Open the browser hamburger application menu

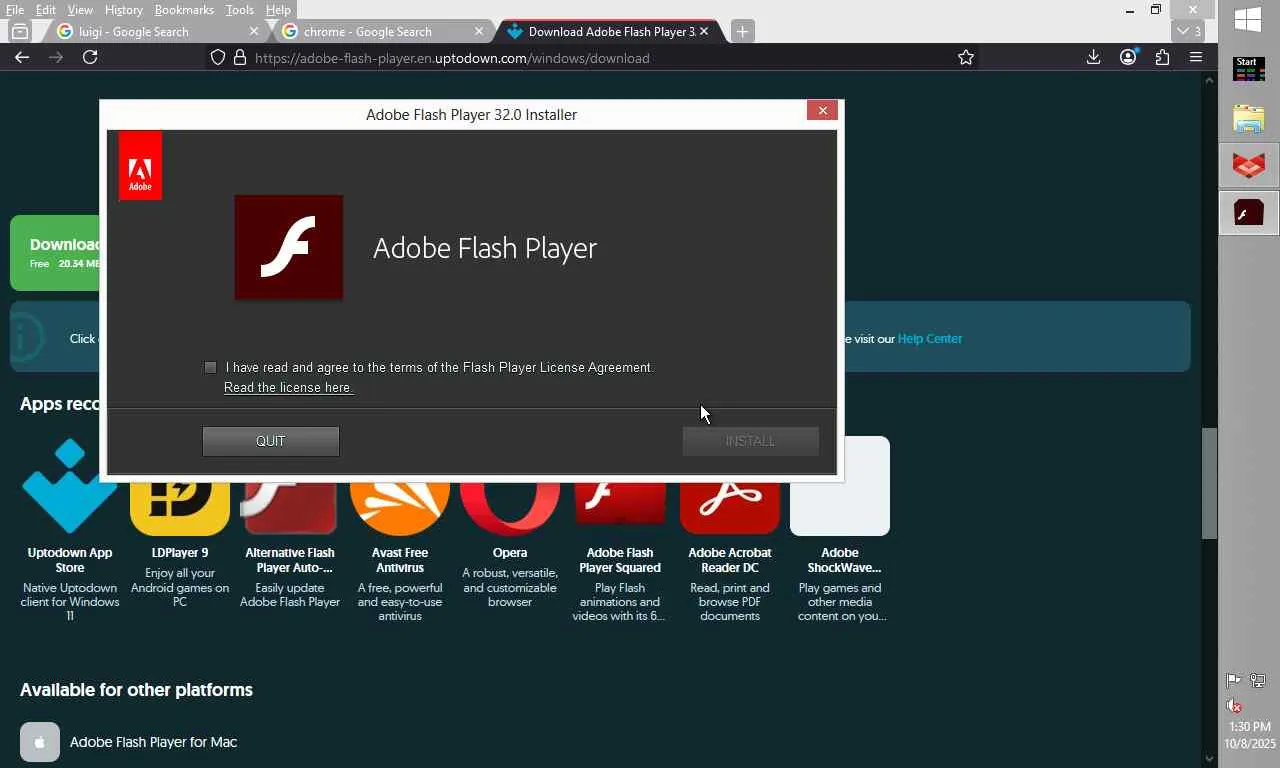pyautogui.click(x=1195, y=57)
